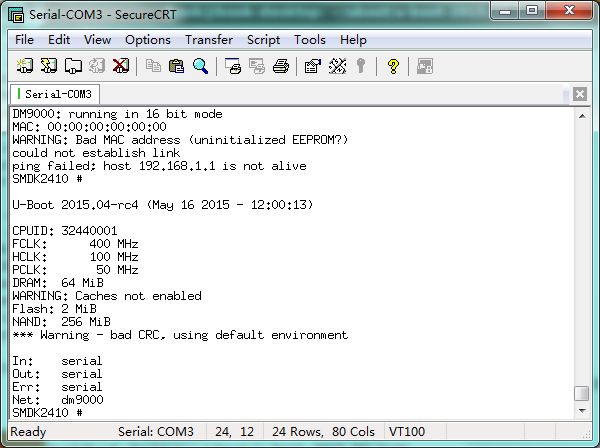The image size is (600, 448).
Task: Click the 'NAND: 256 MiB' line
Action: click(61, 322)
